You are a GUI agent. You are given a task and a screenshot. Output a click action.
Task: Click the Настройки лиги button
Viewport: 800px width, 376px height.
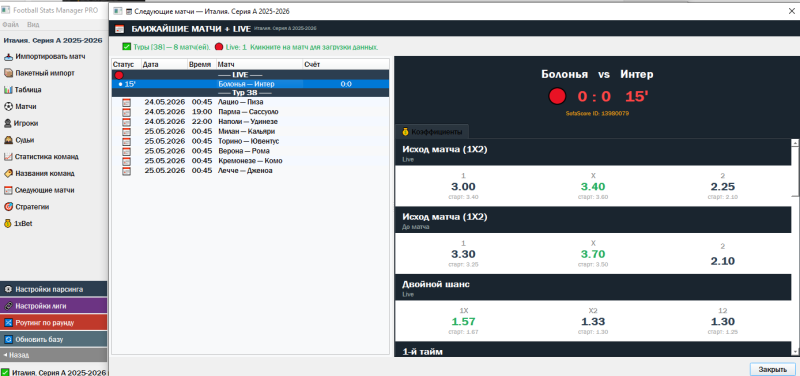pyautogui.click(x=54, y=306)
